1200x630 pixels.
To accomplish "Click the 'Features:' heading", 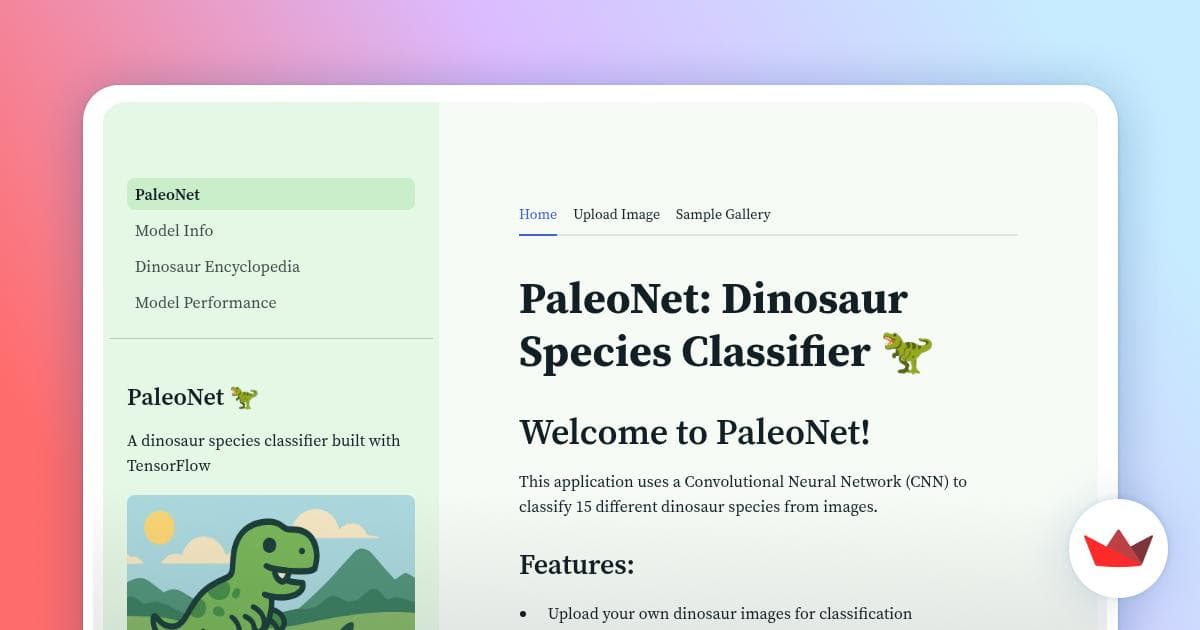I will pyautogui.click(x=577, y=564).
